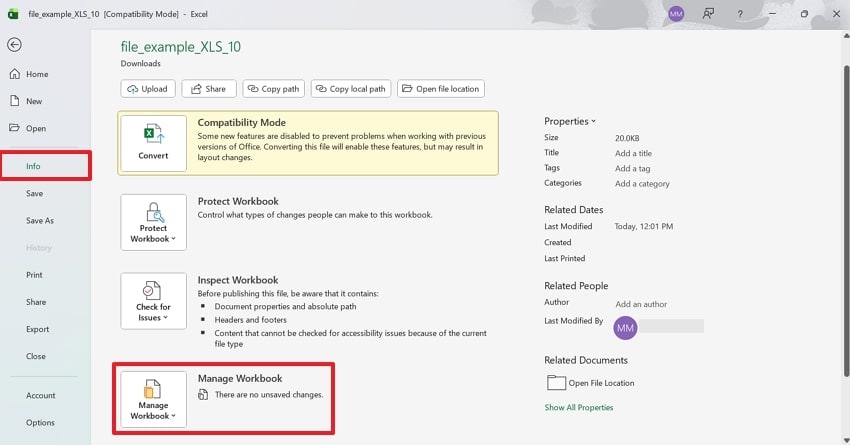This screenshot has height=445, width=850.
Task: Click the Open file location button
Action: (x=441, y=89)
